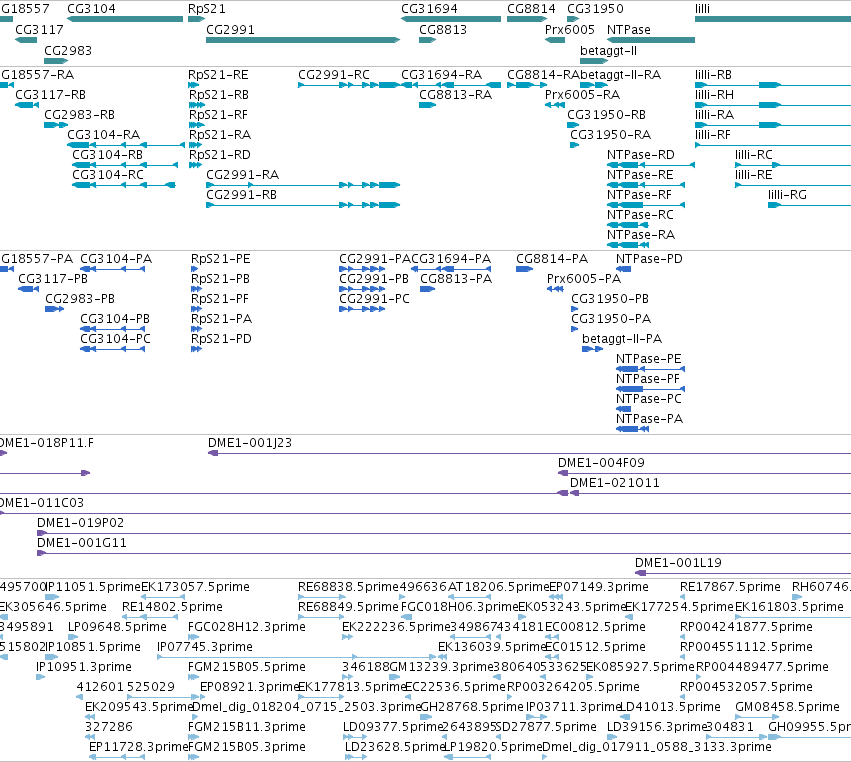Click the RpS21-RD transcript label
Viewport: 851px width, 762px height.
pyautogui.click(x=220, y=155)
